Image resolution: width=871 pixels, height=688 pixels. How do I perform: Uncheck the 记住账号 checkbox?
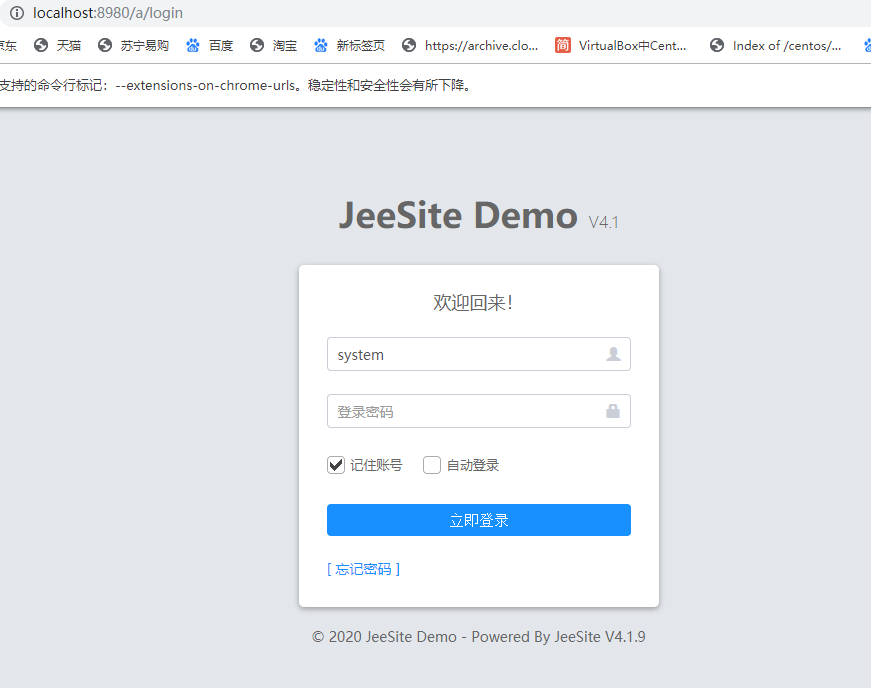coord(336,465)
